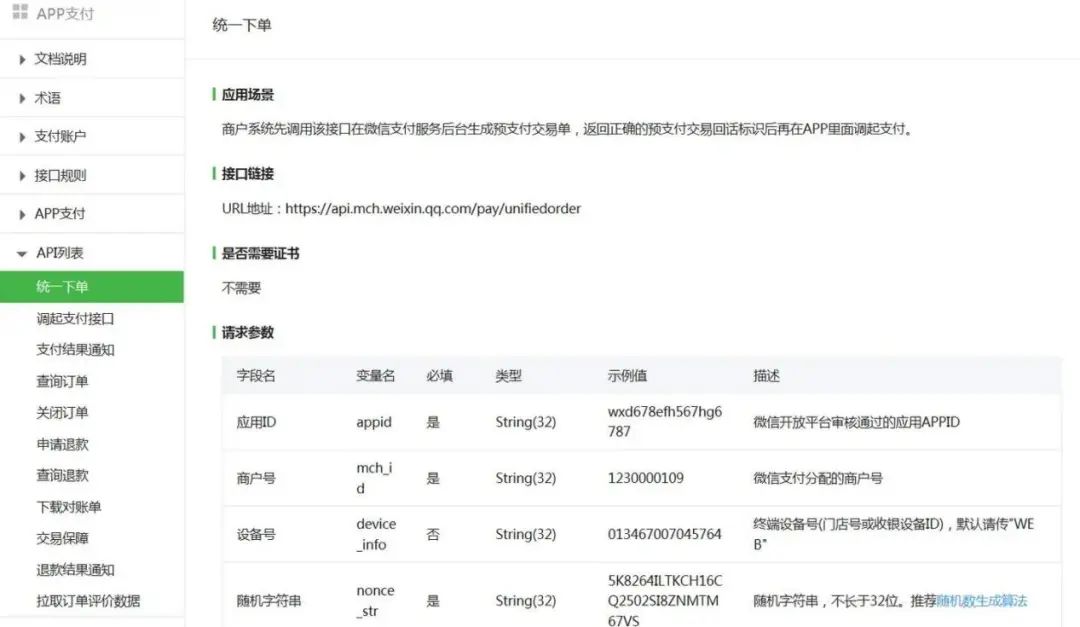Screen dimensions: 1080x627
Task: Expand the 接口规则 section arrow
Action: [23, 175]
